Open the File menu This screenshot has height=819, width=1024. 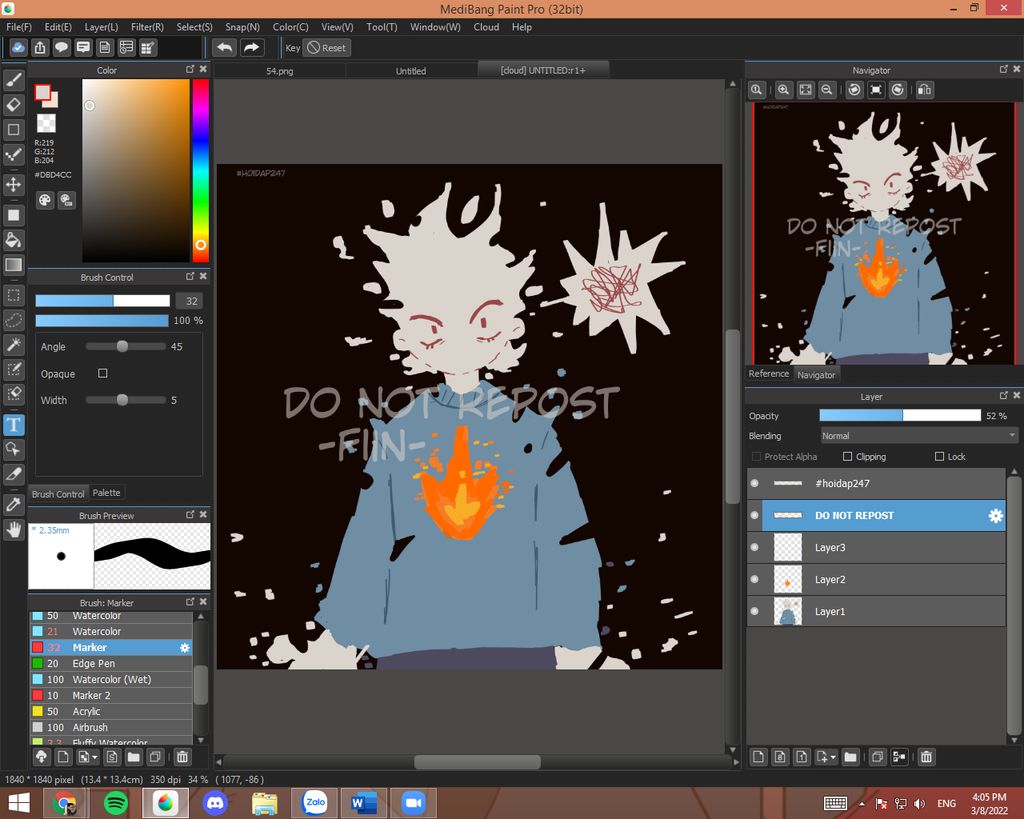[x=19, y=27]
